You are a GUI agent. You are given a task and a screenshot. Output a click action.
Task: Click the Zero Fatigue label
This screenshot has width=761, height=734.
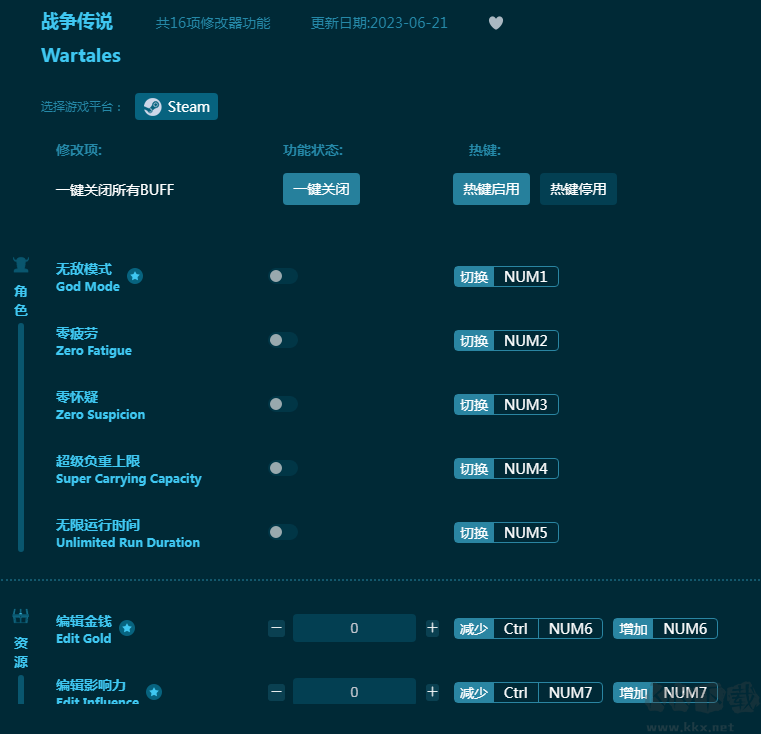click(x=94, y=341)
